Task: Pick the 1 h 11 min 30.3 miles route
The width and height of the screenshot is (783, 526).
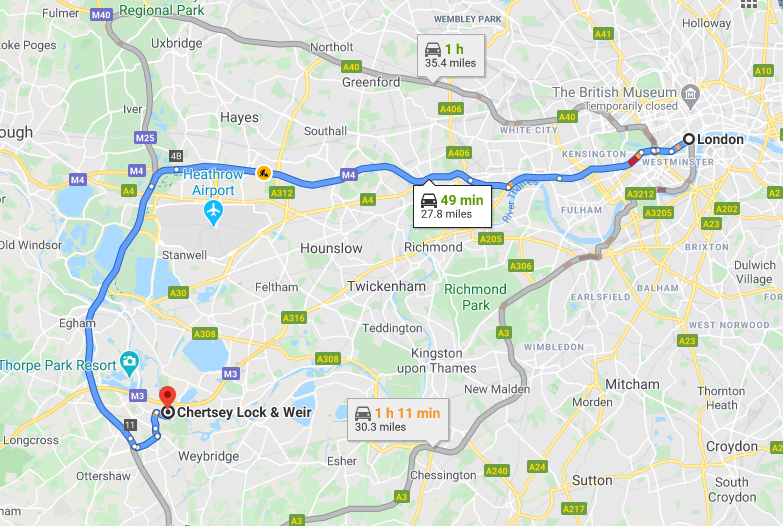Action: 397,420
